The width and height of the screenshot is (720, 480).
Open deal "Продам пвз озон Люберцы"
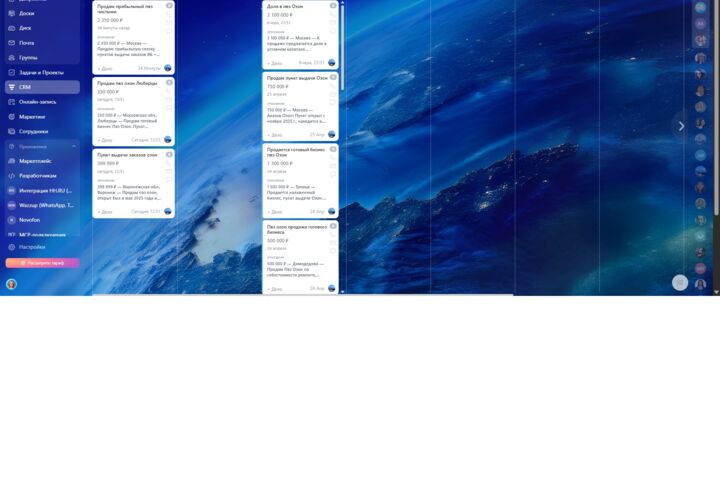click(127, 84)
